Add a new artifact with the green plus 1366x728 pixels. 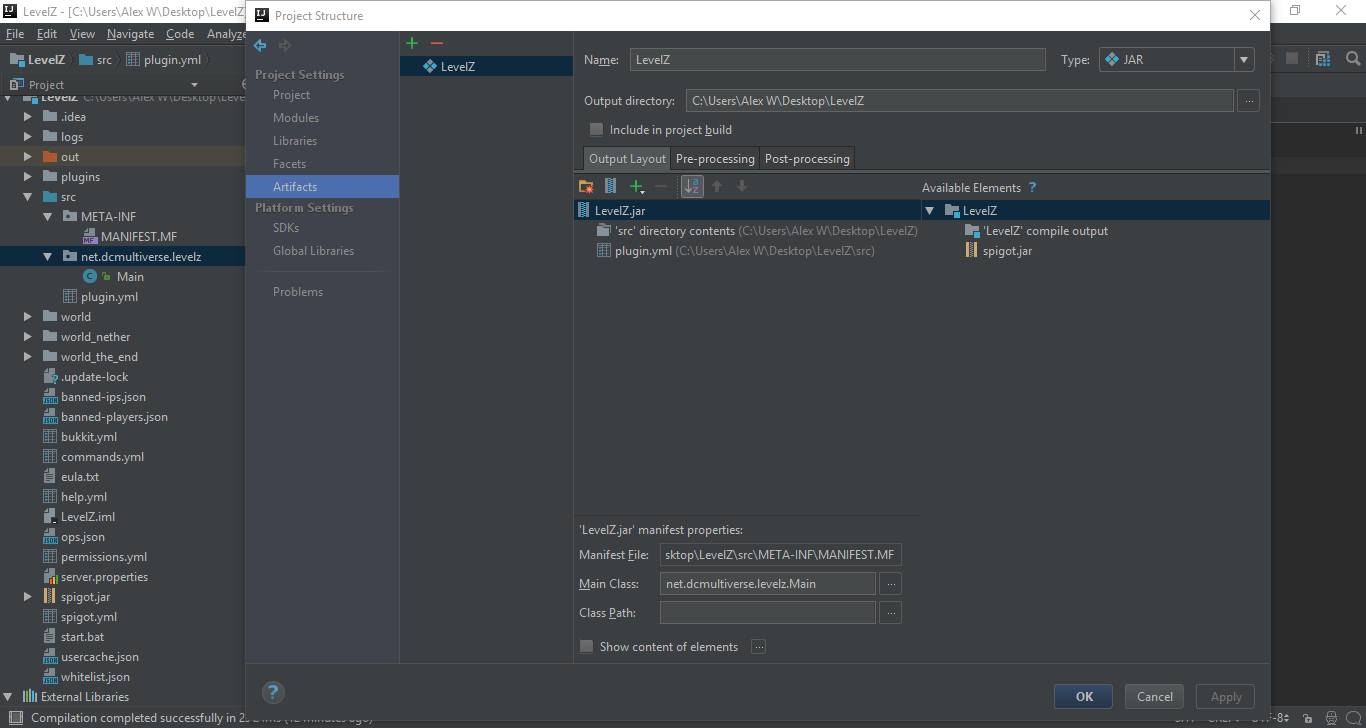click(411, 43)
